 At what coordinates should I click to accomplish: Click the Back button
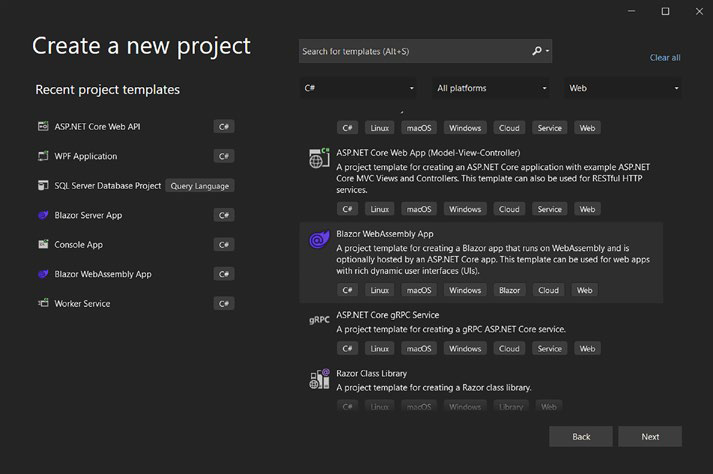(x=581, y=436)
